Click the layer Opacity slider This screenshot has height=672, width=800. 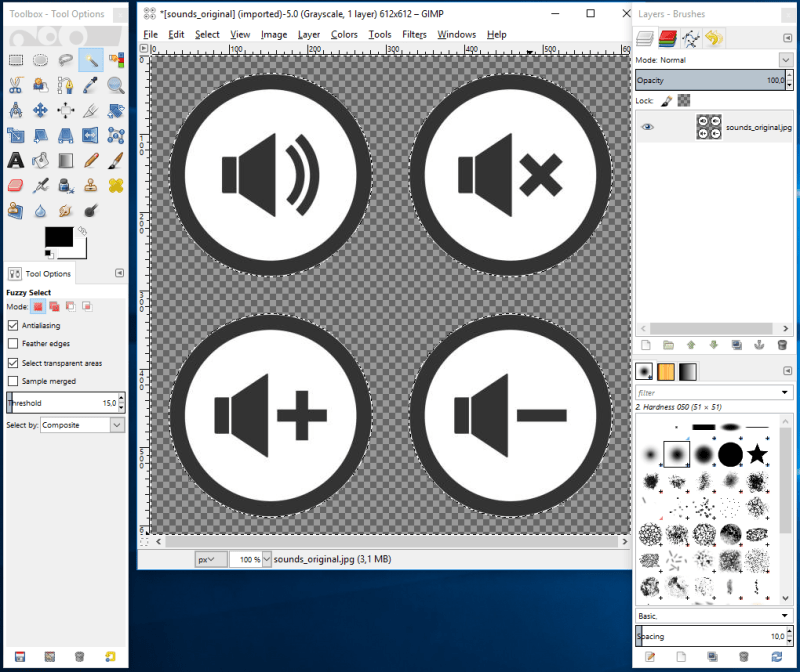pyautogui.click(x=712, y=80)
